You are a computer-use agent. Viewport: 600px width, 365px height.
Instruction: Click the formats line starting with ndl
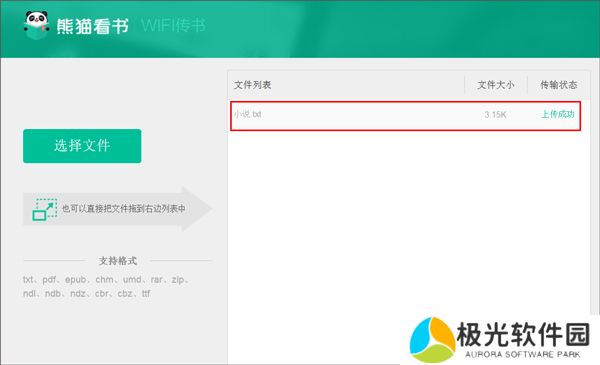[86, 293]
